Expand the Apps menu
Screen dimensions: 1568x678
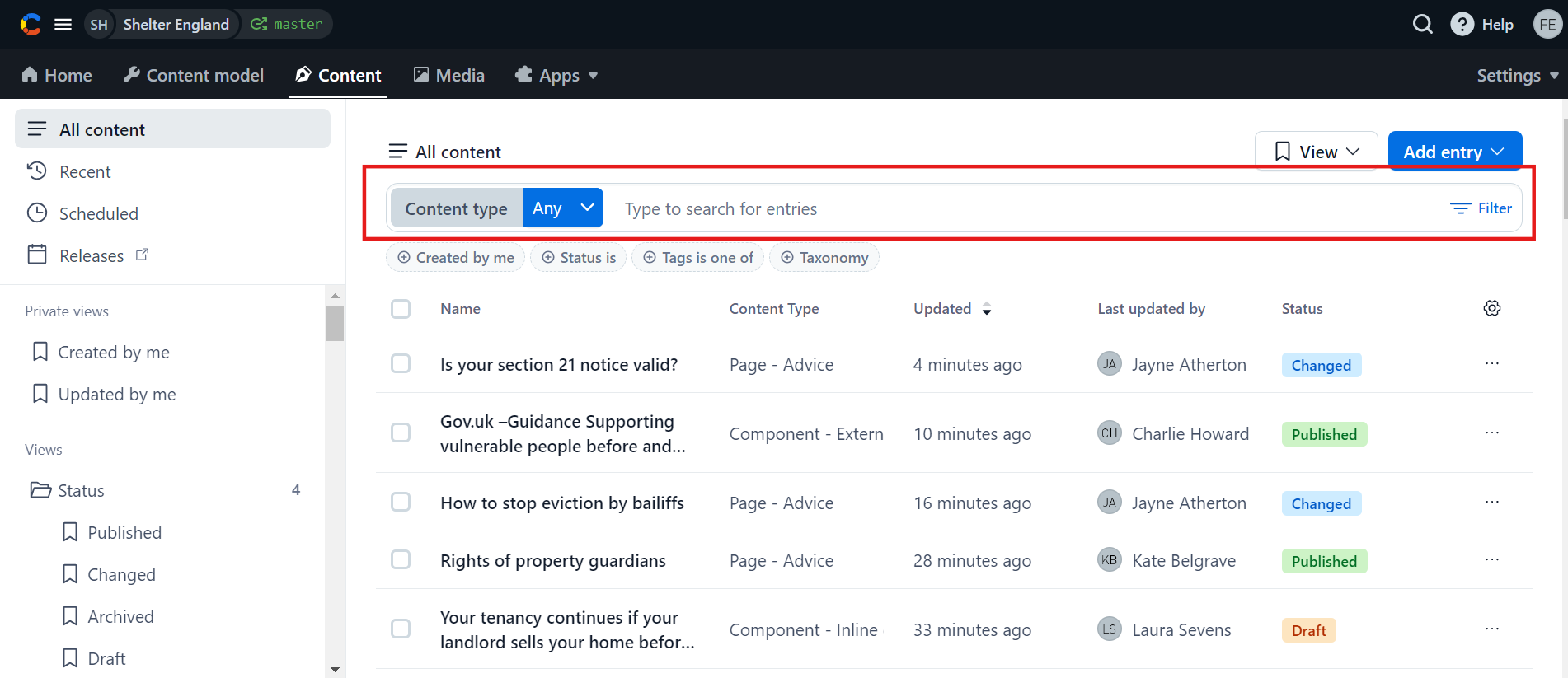tap(556, 75)
